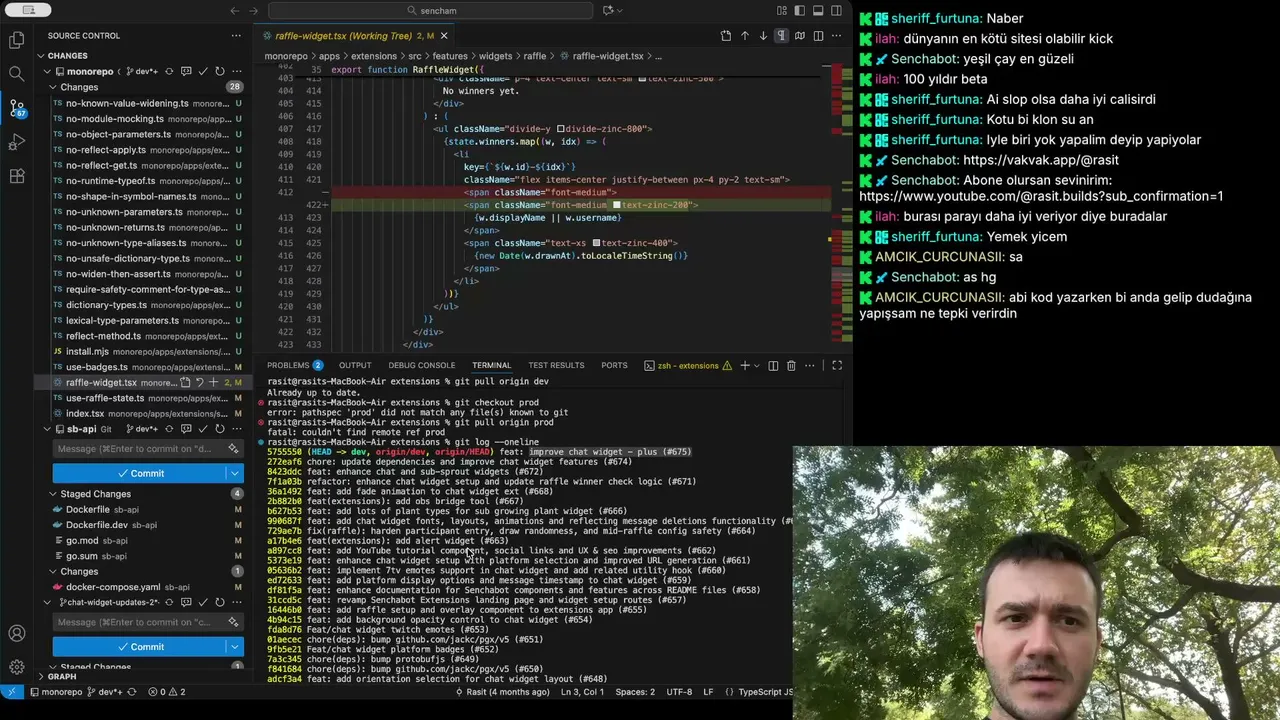Open file icon on raffle-widget.tsx row

185,383
